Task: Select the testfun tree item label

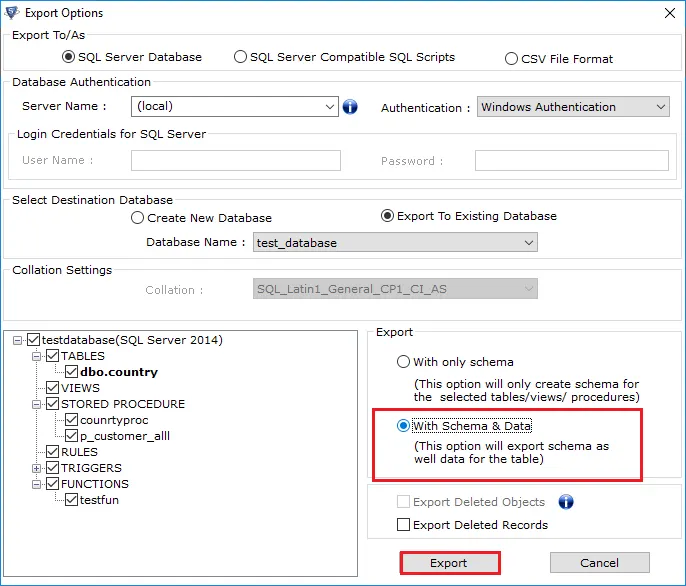Action: click(99, 500)
